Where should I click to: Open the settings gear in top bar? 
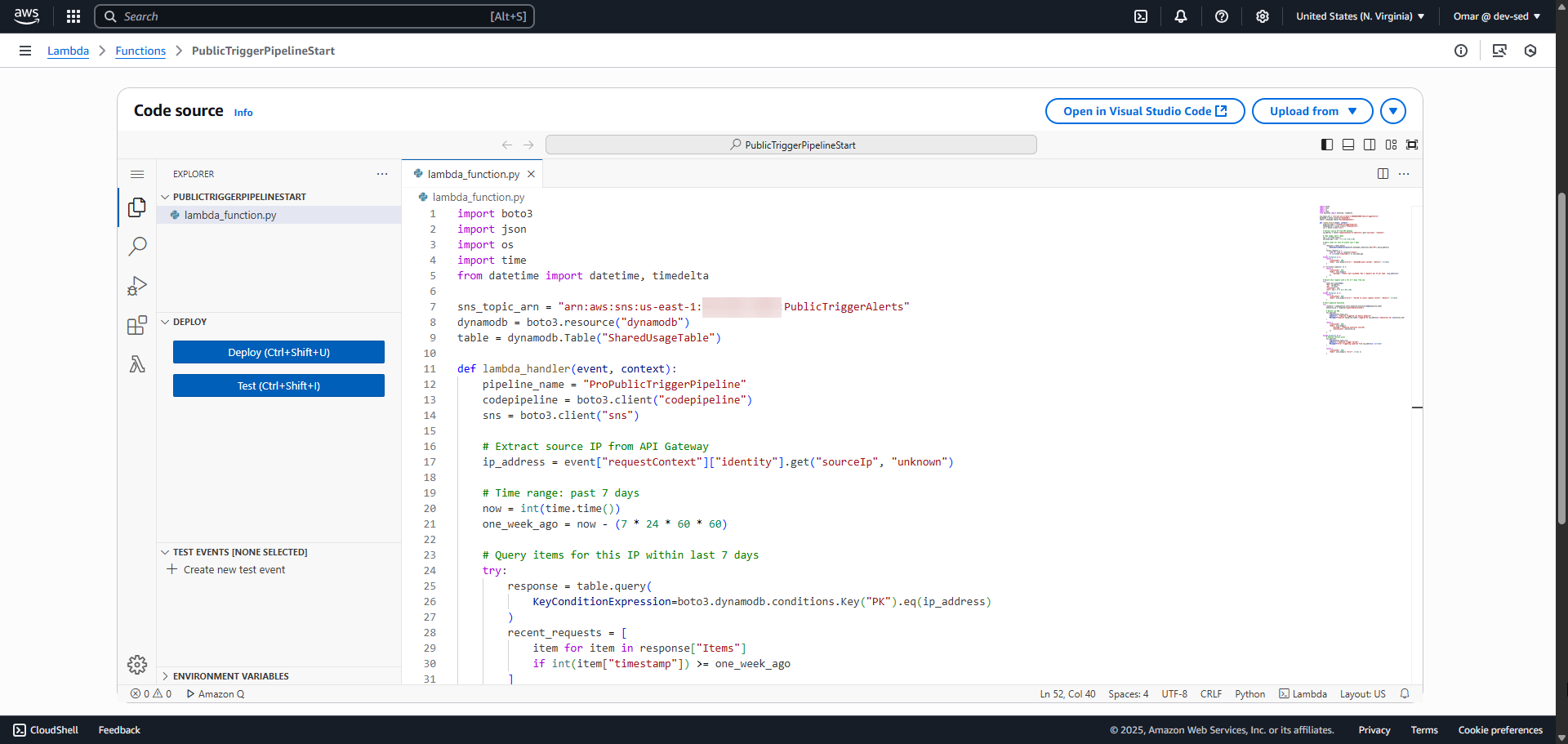click(1263, 16)
